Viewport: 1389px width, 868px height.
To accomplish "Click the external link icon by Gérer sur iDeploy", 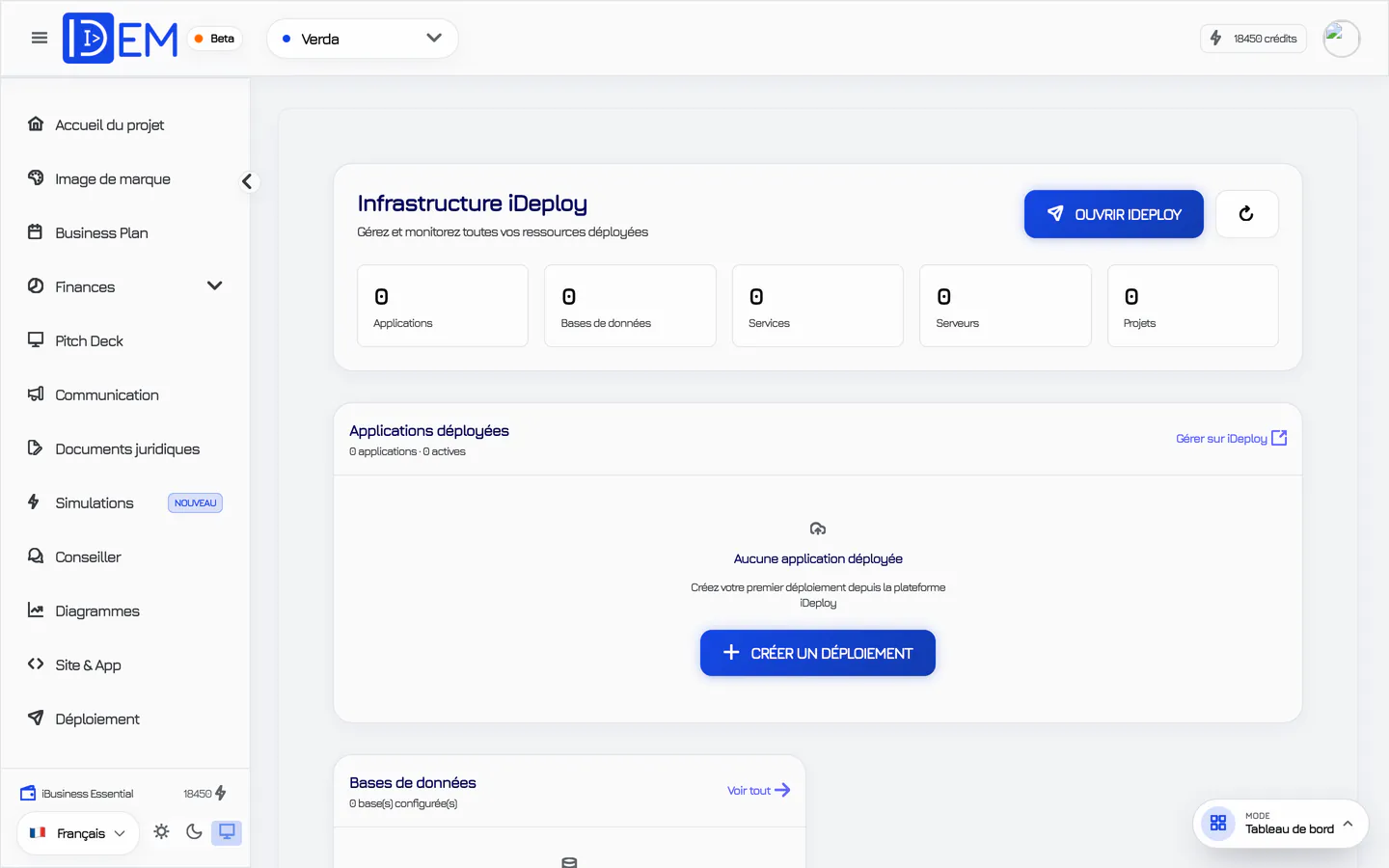I will [1279, 438].
